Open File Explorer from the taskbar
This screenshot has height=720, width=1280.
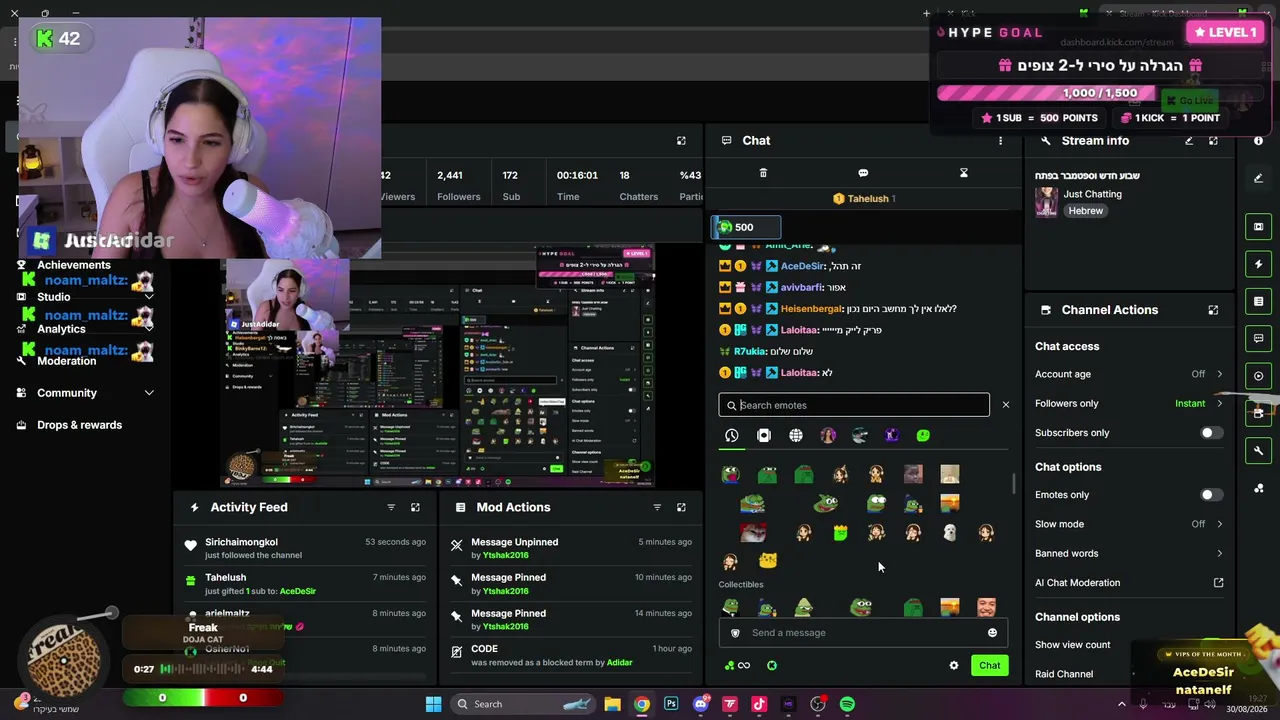[x=612, y=705]
